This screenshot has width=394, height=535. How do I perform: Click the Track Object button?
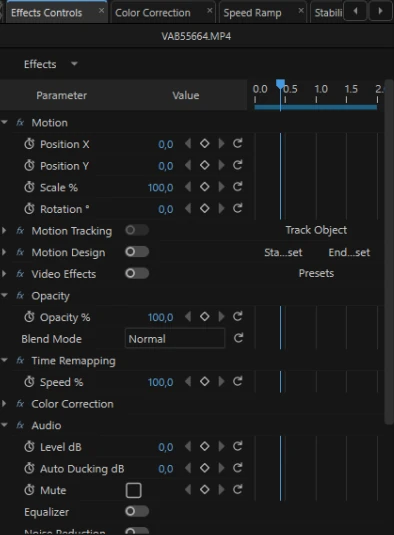(316, 230)
